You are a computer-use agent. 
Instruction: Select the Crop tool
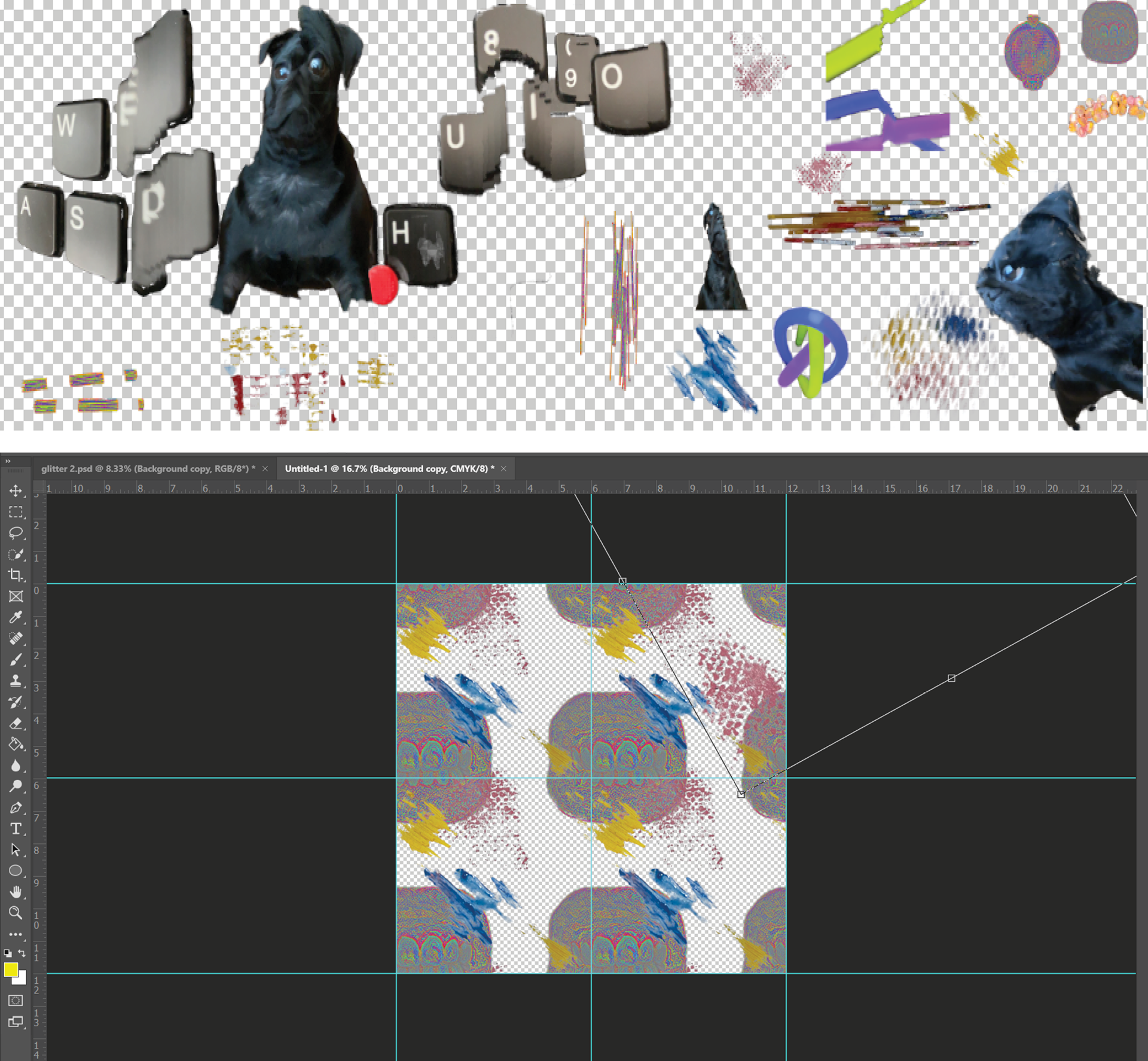(16, 575)
